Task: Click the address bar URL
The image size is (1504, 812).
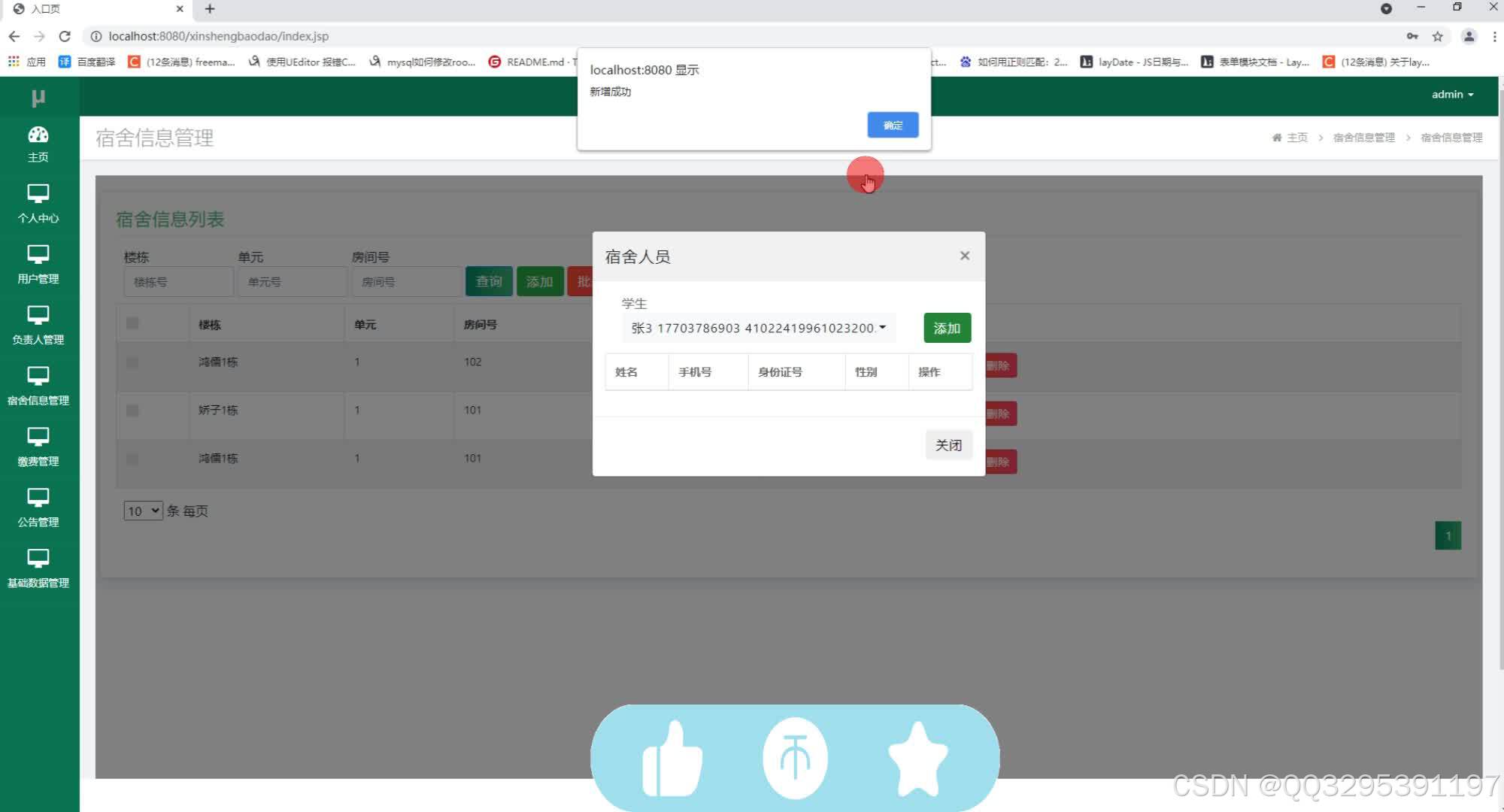Action: pos(218,36)
